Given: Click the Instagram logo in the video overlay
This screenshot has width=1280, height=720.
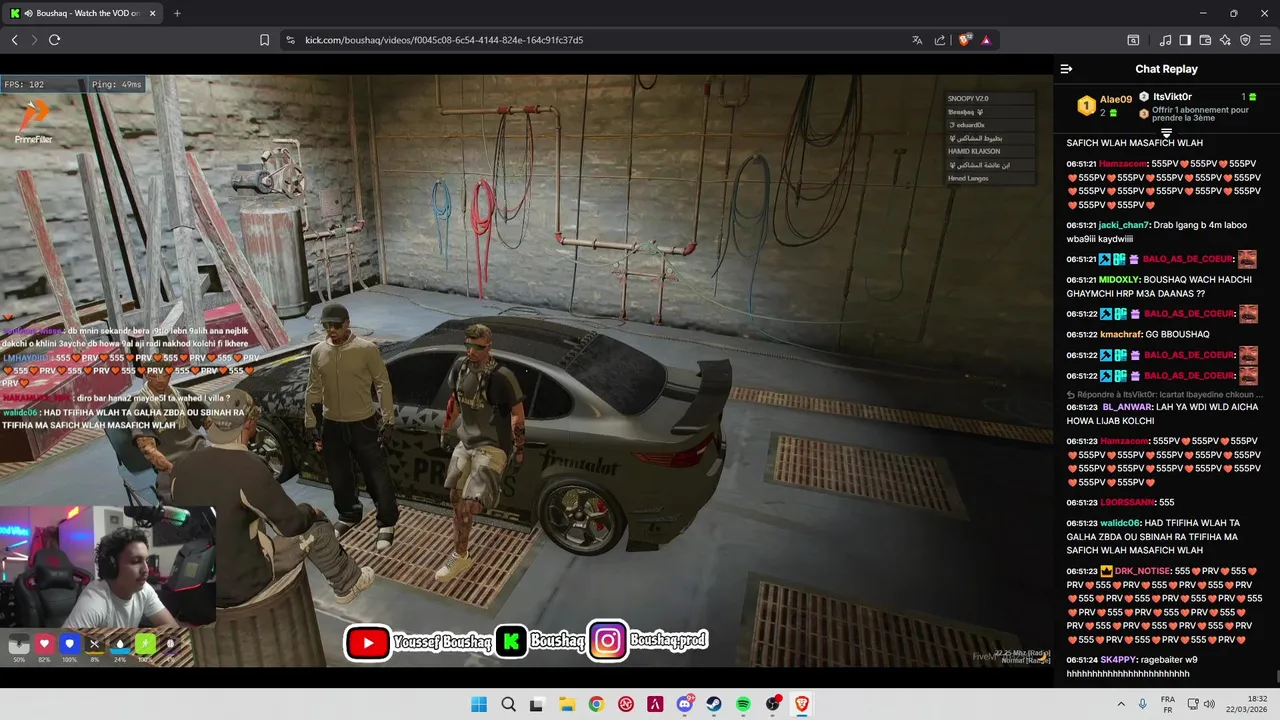Looking at the screenshot, I should point(607,641).
